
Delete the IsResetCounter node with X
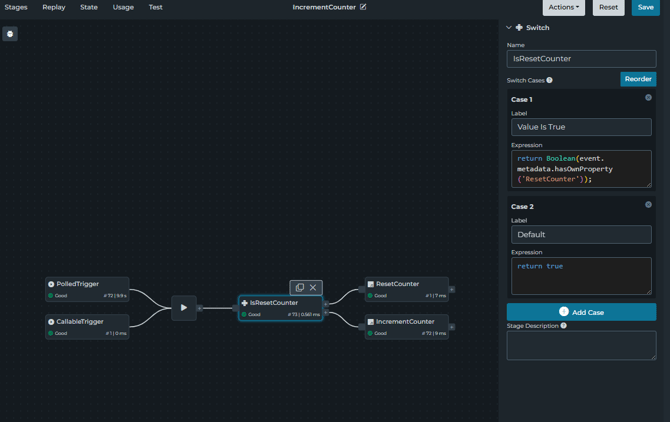click(313, 287)
